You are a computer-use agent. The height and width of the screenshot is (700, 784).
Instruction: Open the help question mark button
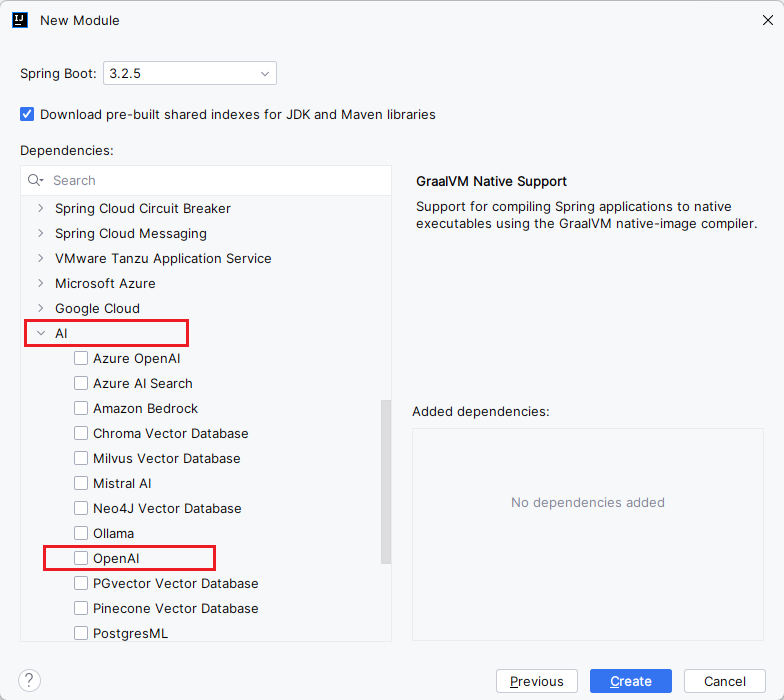click(29, 680)
